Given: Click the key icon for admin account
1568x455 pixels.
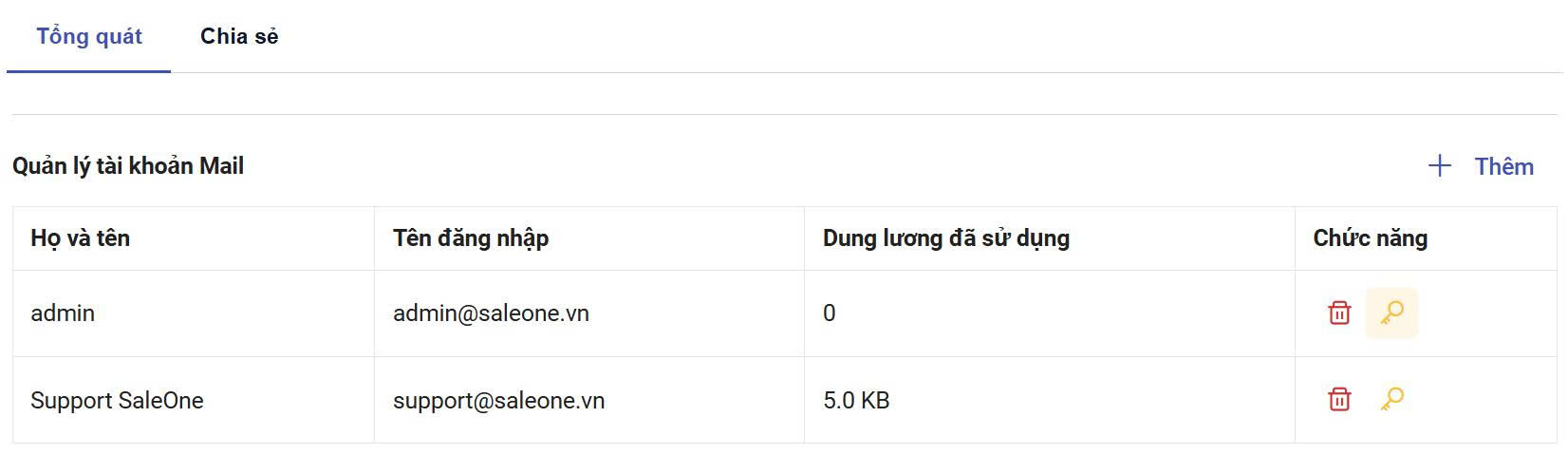Looking at the screenshot, I should coord(1391,313).
